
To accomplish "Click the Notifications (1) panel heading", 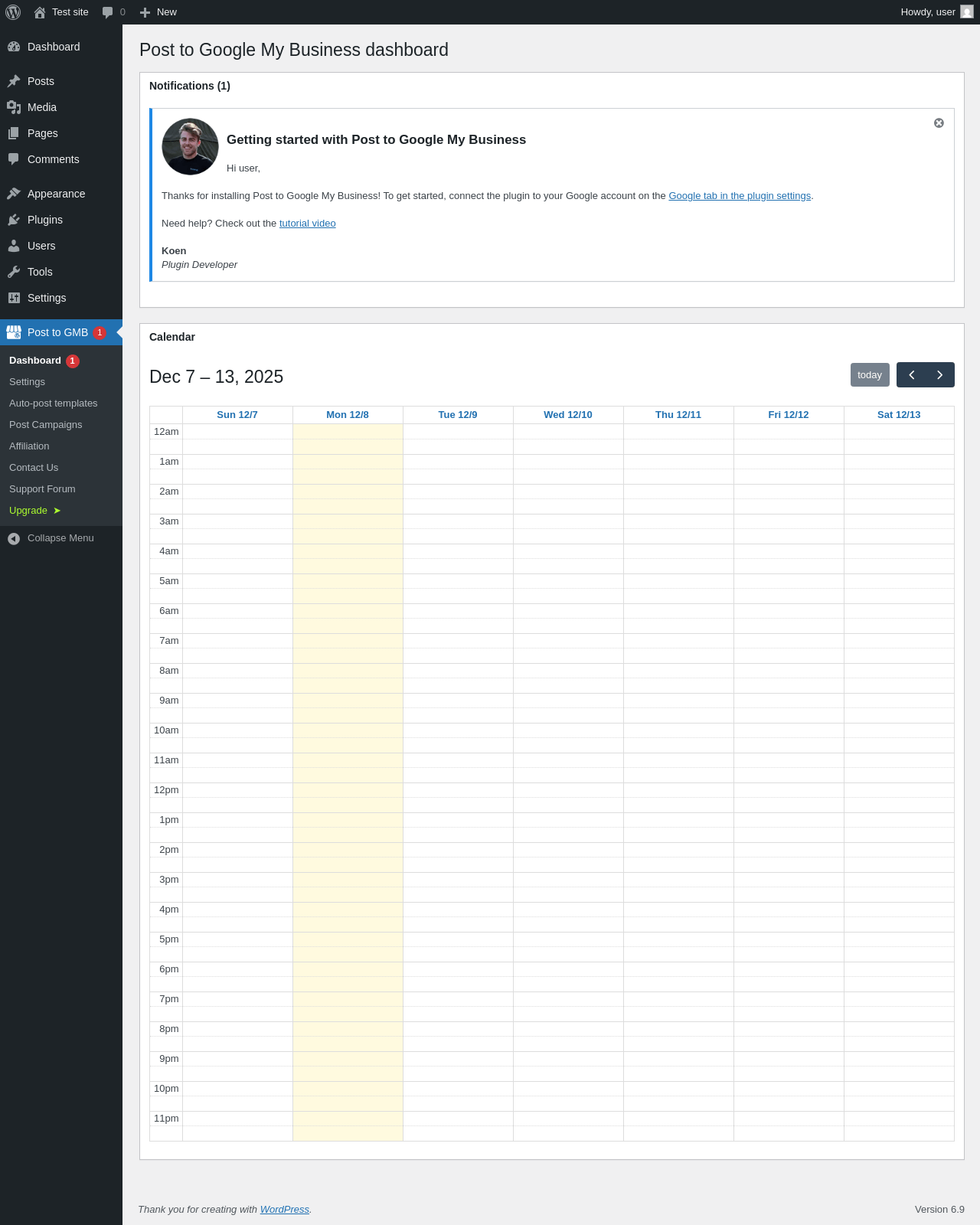I will point(190,86).
